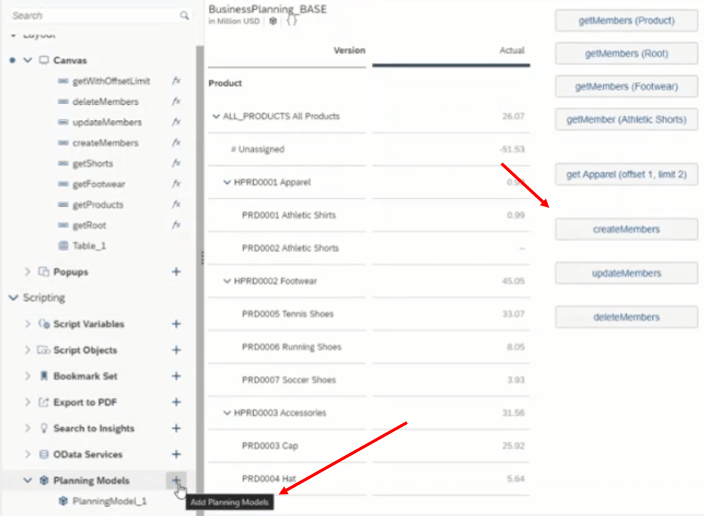704x516 pixels.
Task: Expand the Popups tree node
Action: tap(28, 271)
